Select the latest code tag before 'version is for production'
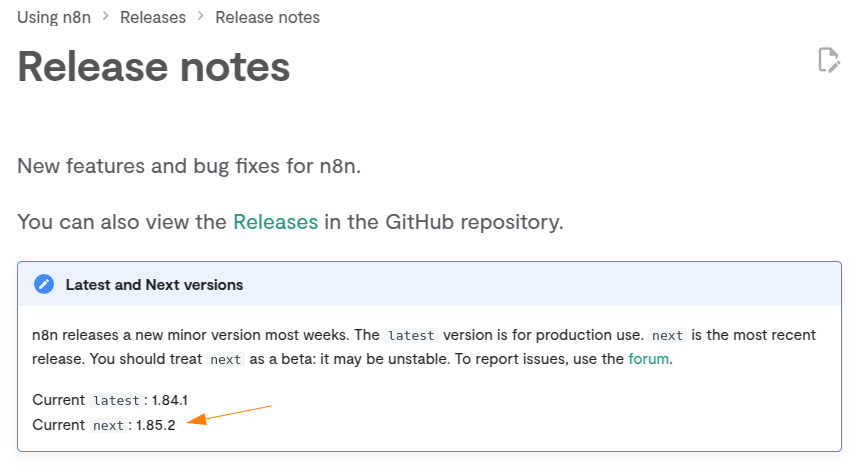 coord(411,335)
